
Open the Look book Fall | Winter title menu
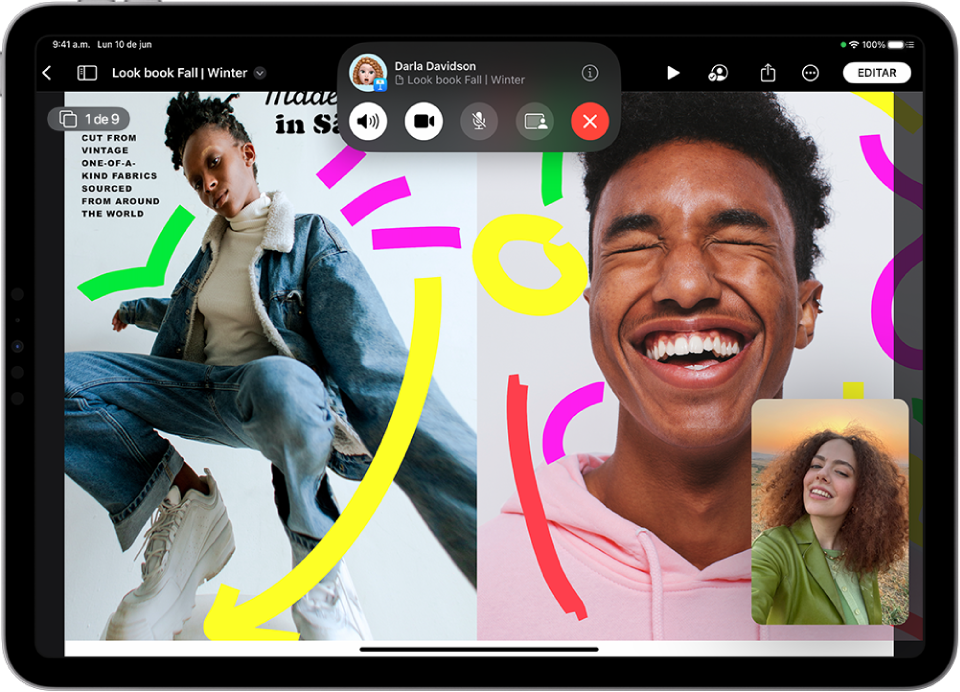coord(259,72)
